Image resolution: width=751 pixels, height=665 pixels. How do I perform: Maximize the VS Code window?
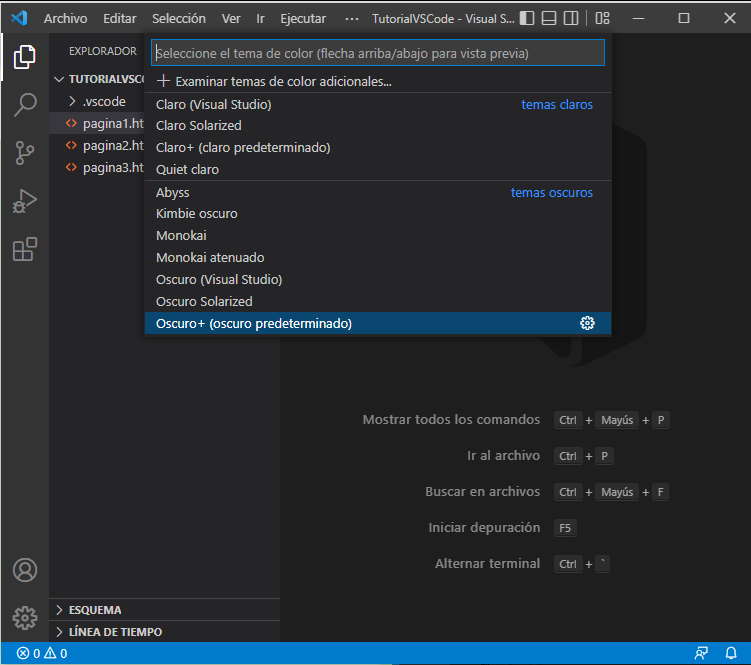684,18
